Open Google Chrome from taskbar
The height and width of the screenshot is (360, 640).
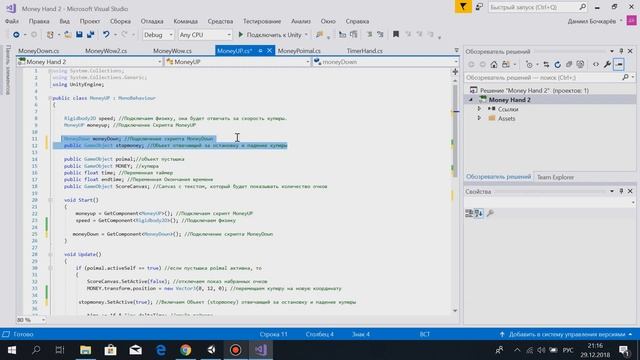[186, 350]
